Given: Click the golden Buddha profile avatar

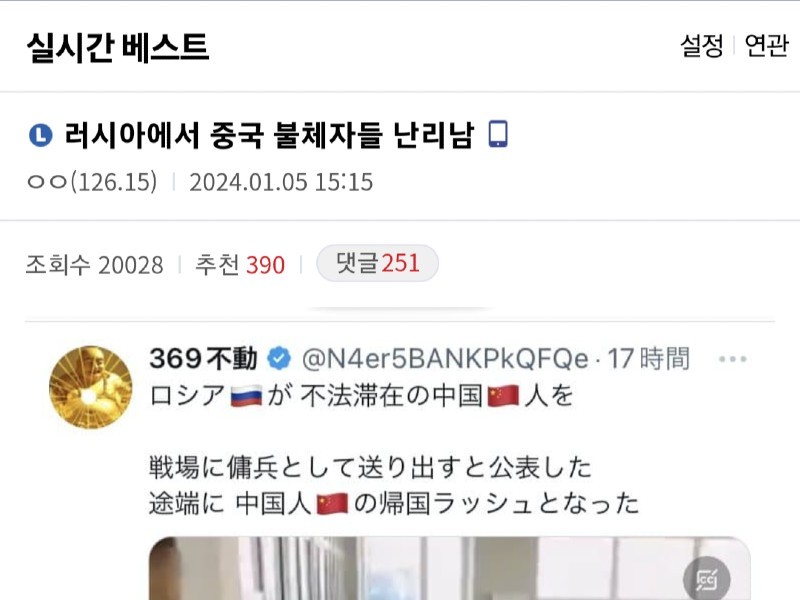Looking at the screenshot, I should (90, 387).
